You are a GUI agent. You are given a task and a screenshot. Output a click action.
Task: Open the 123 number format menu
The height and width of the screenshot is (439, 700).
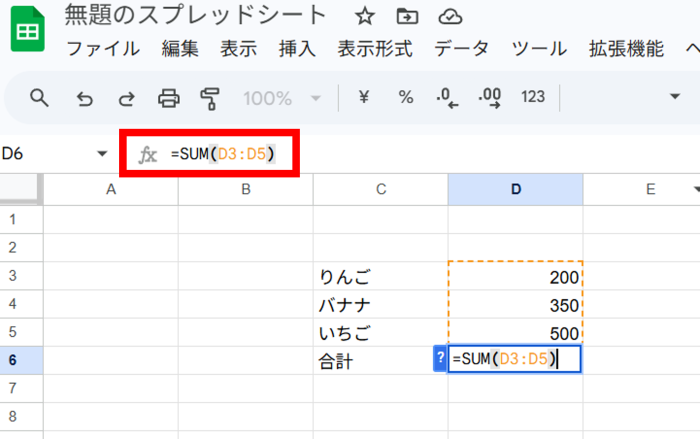click(x=533, y=97)
